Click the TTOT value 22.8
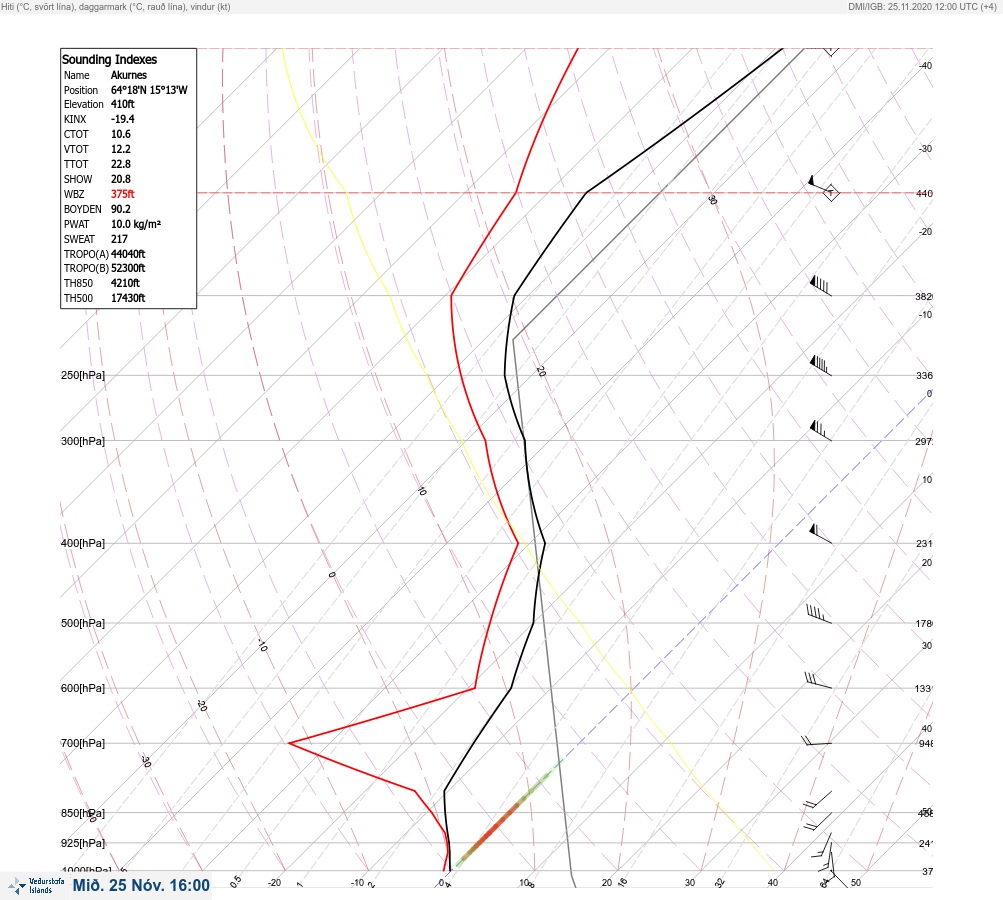The image size is (1003, 900). [x=121, y=164]
